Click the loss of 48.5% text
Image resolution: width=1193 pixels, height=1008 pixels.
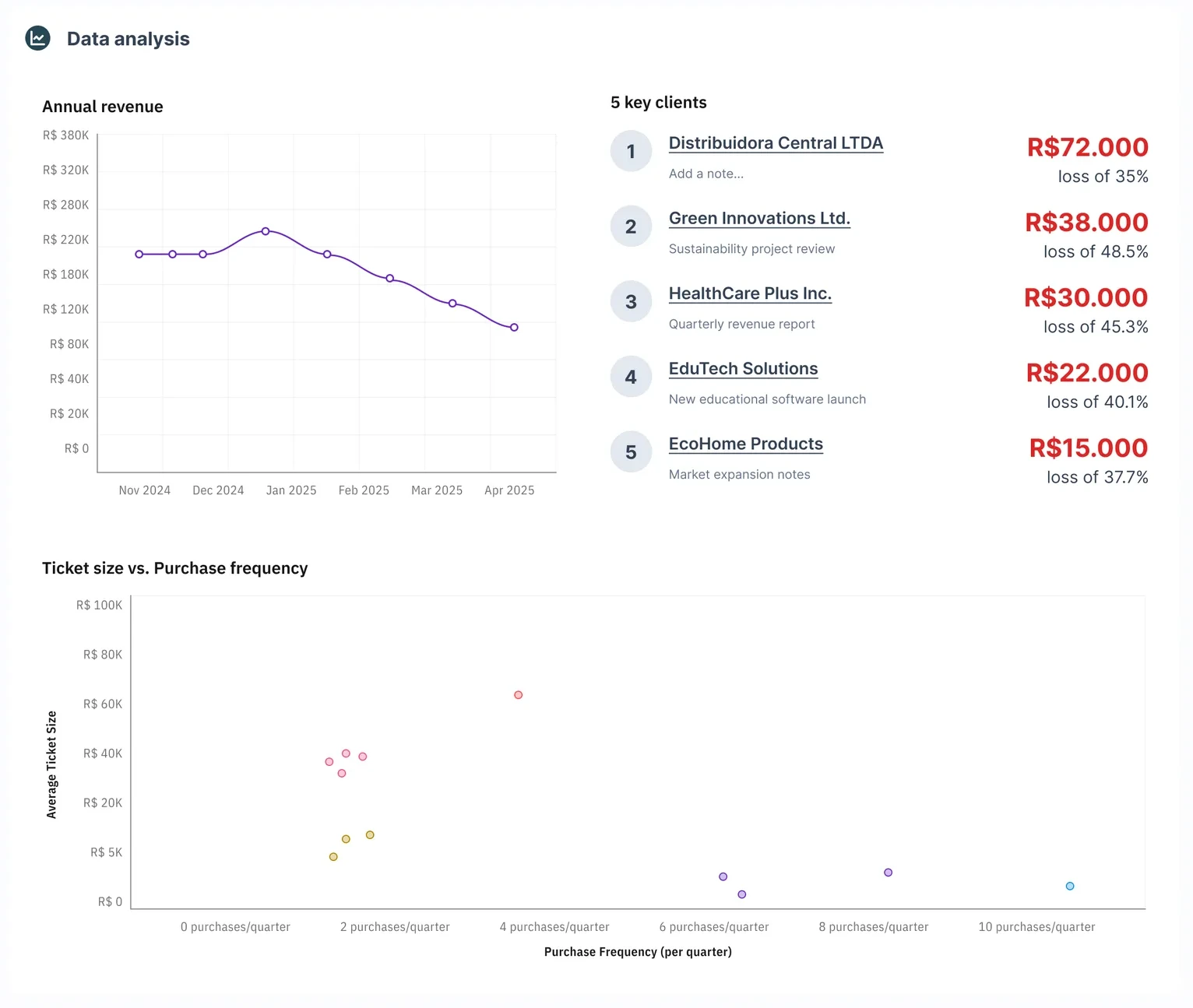click(1096, 251)
